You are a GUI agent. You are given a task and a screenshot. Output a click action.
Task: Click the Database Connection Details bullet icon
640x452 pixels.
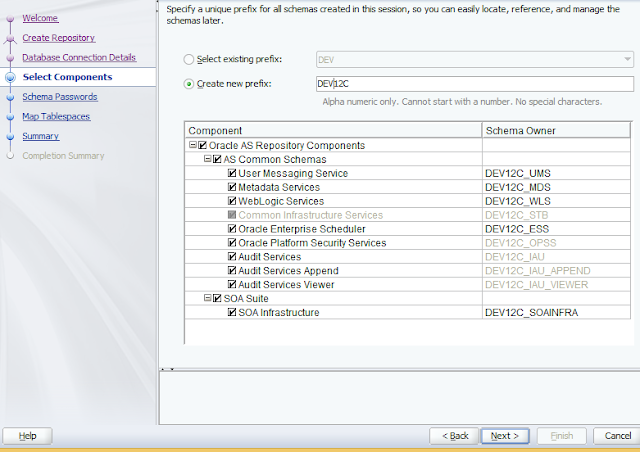click(x=11, y=58)
